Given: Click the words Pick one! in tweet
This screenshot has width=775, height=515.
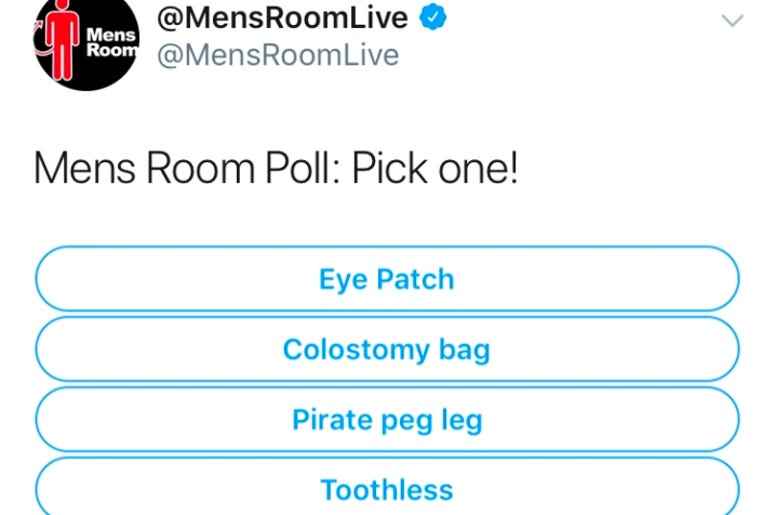Looking at the screenshot, I should coord(435,168).
